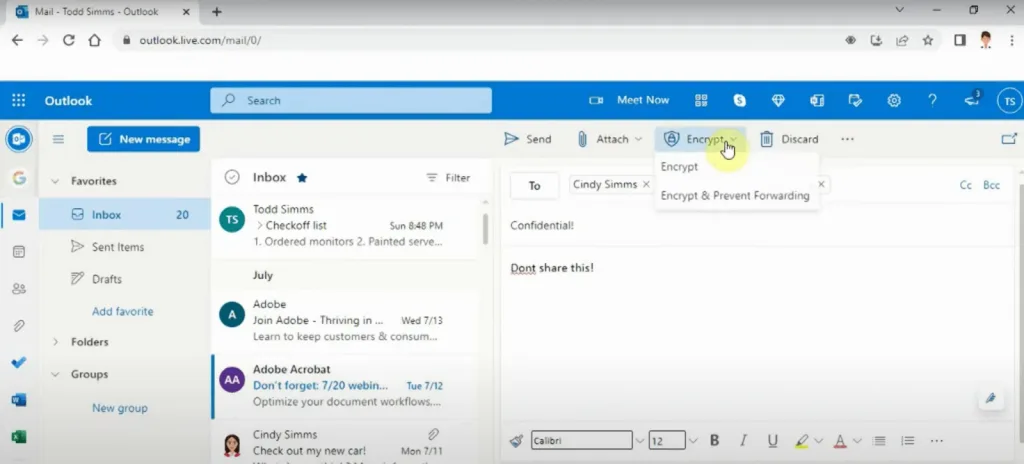Click the Add favorite link
The image size is (1024, 464).
(x=122, y=311)
